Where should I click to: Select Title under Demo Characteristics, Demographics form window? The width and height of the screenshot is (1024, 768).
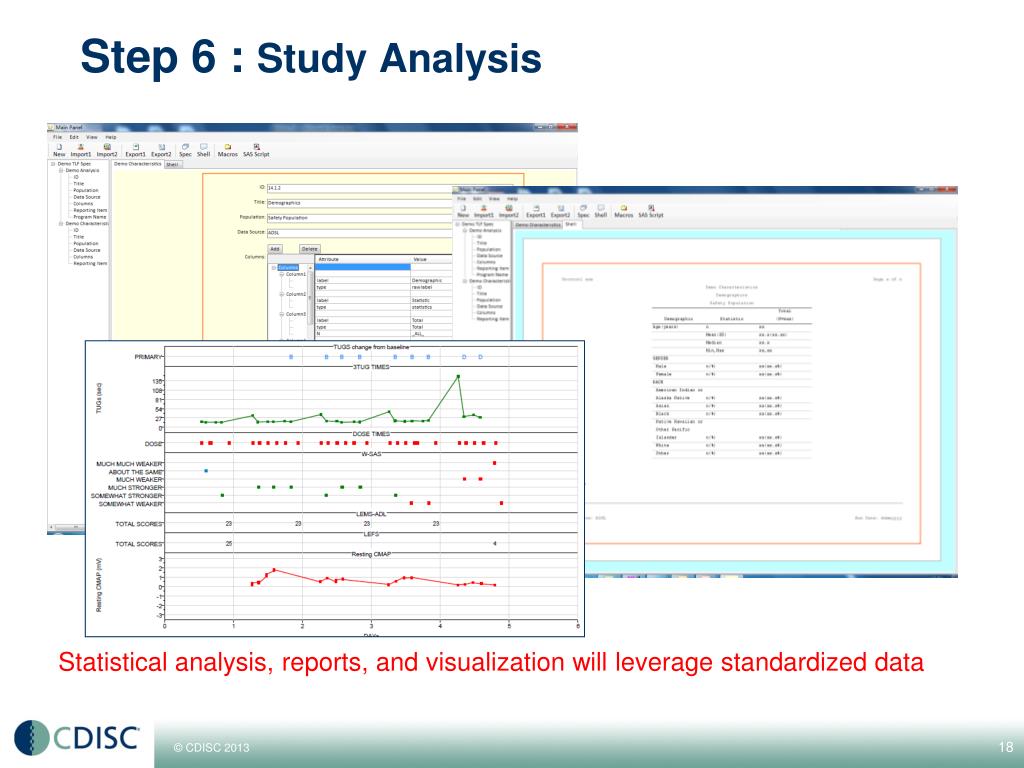coord(78,236)
